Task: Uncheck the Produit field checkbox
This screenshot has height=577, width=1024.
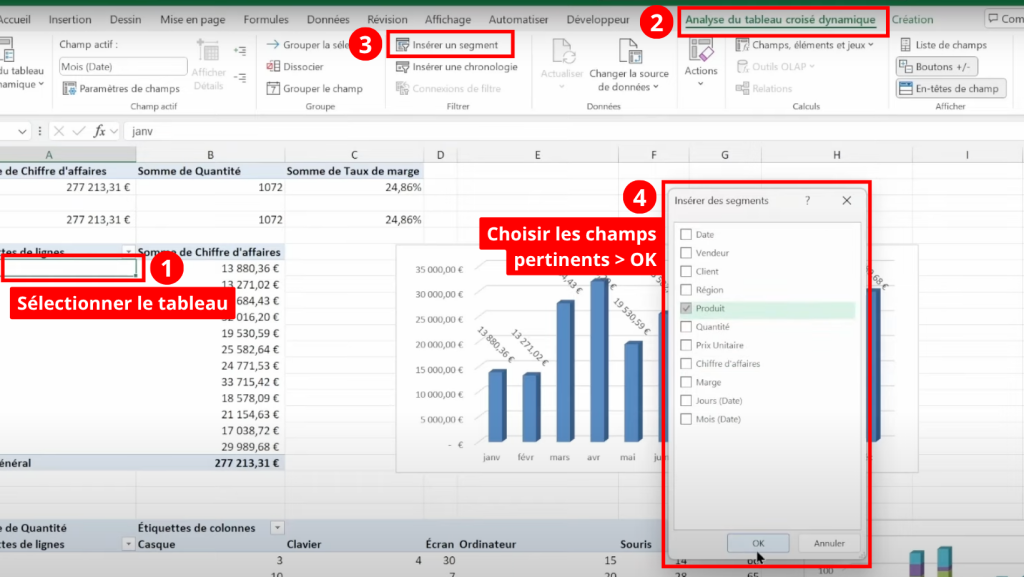Action: tap(686, 308)
